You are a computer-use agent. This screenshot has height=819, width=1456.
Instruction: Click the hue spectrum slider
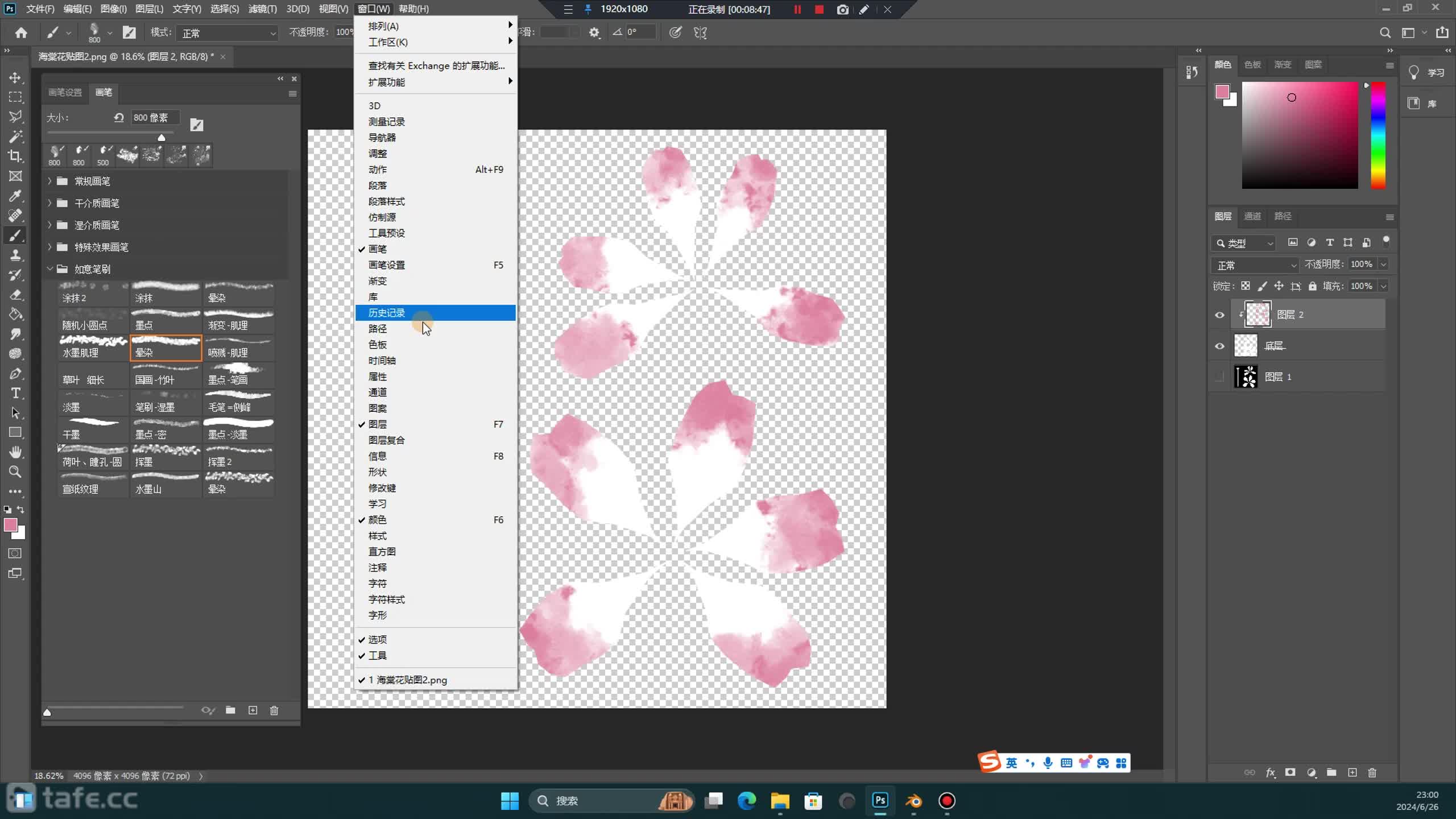point(1378,135)
